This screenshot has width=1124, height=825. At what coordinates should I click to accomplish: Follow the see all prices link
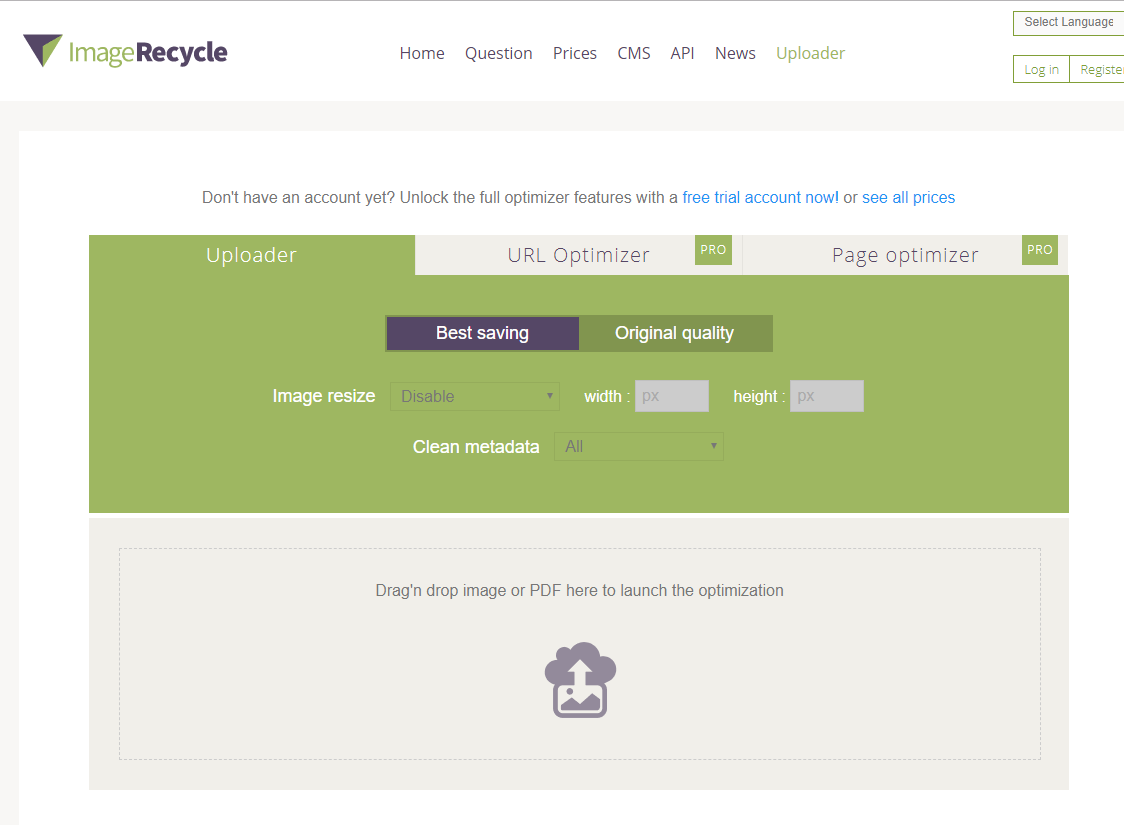tap(908, 198)
